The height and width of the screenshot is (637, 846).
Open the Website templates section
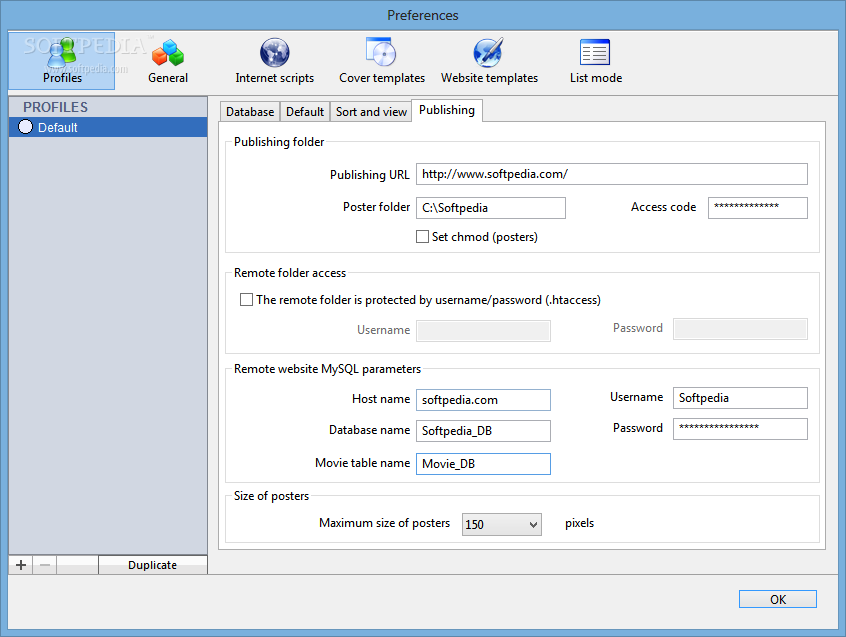(489, 61)
